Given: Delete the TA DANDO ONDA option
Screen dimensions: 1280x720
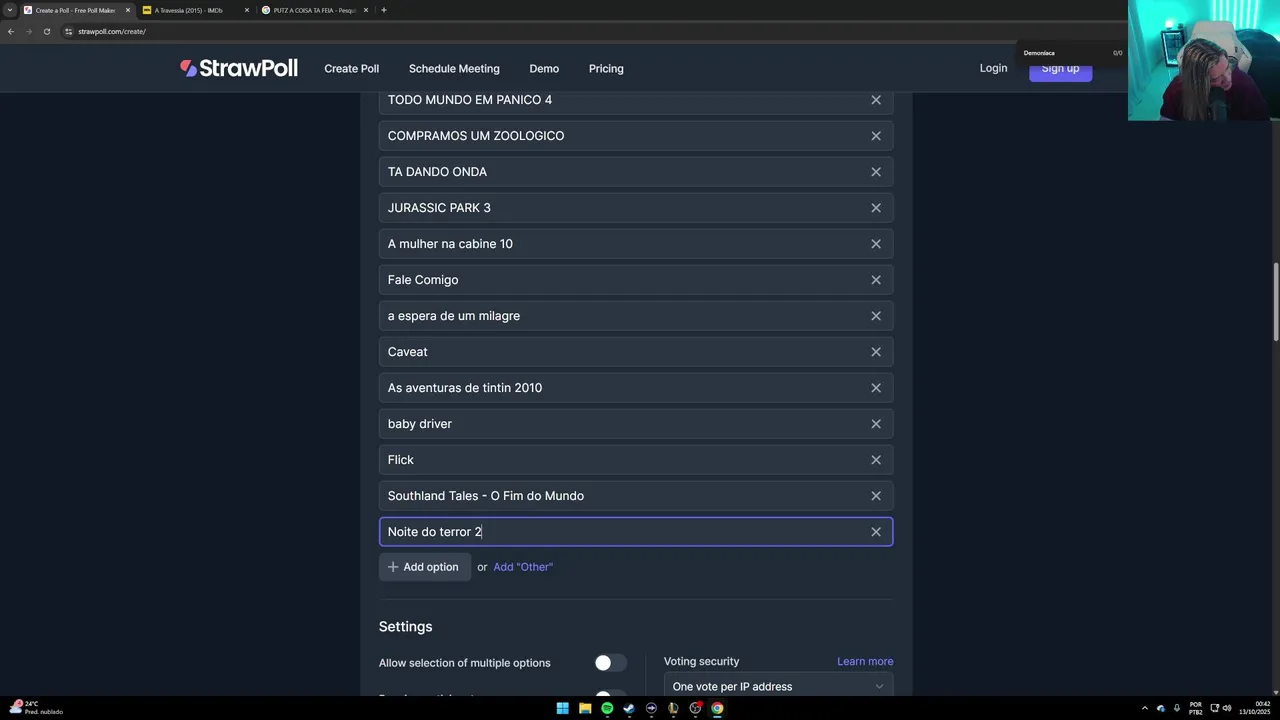Looking at the screenshot, I should (876, 172).
